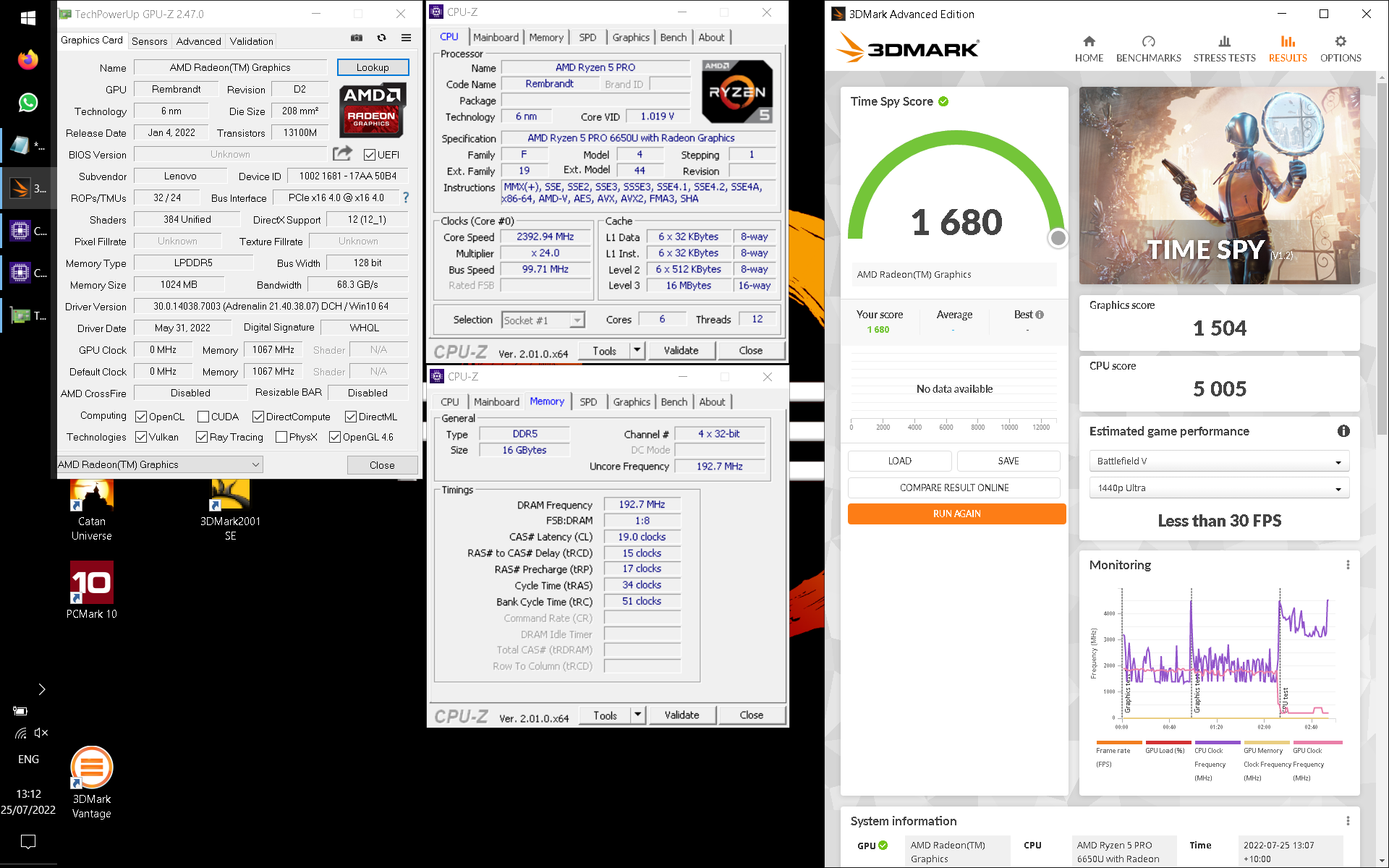This screenshot has height=868, width=1389.
Task: Click the 3DMark RESULTS nav item
Action: tap(1287, 48)
